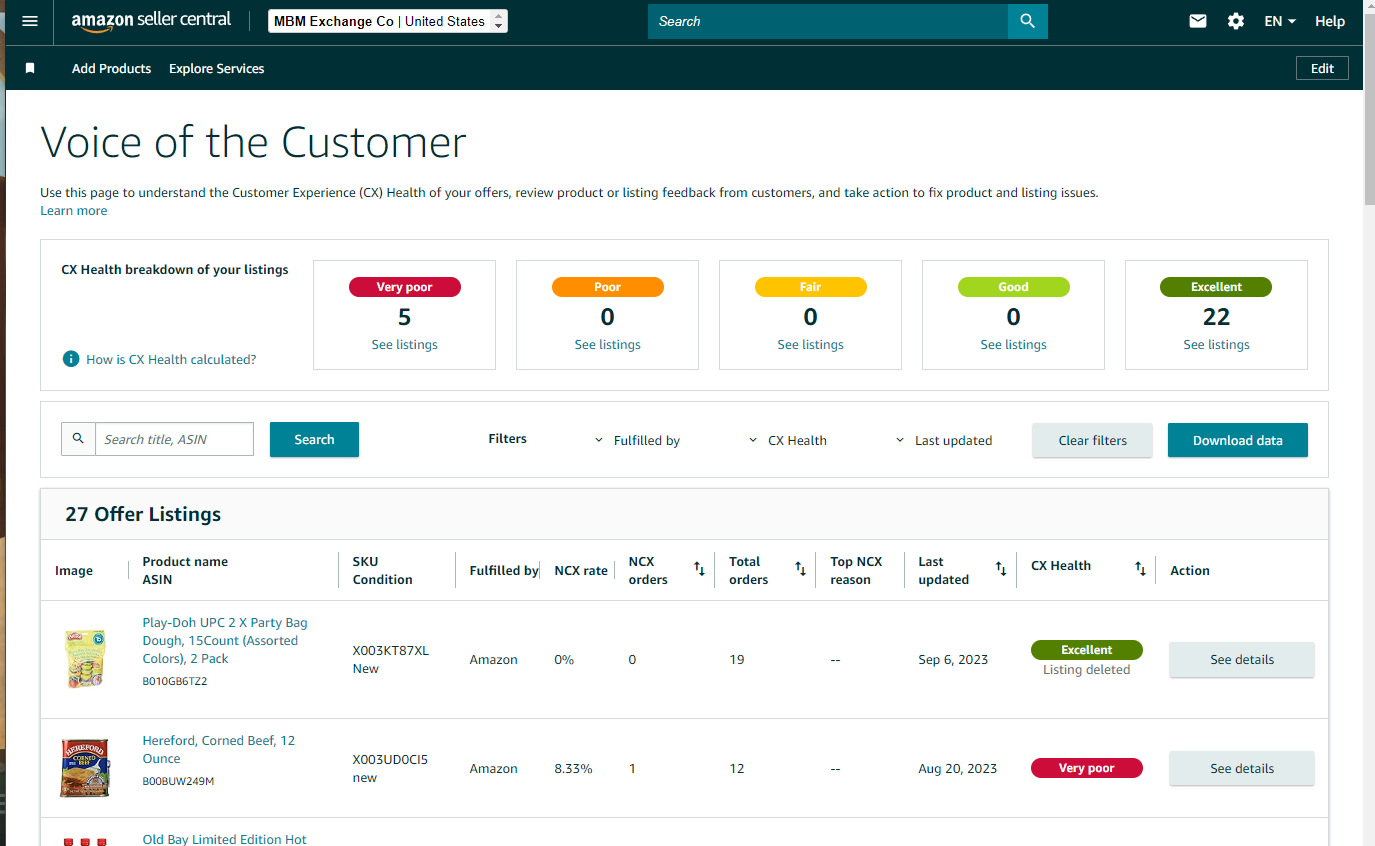
Task: Open the messages envelope icon
Action: [x=1198, y=21]
